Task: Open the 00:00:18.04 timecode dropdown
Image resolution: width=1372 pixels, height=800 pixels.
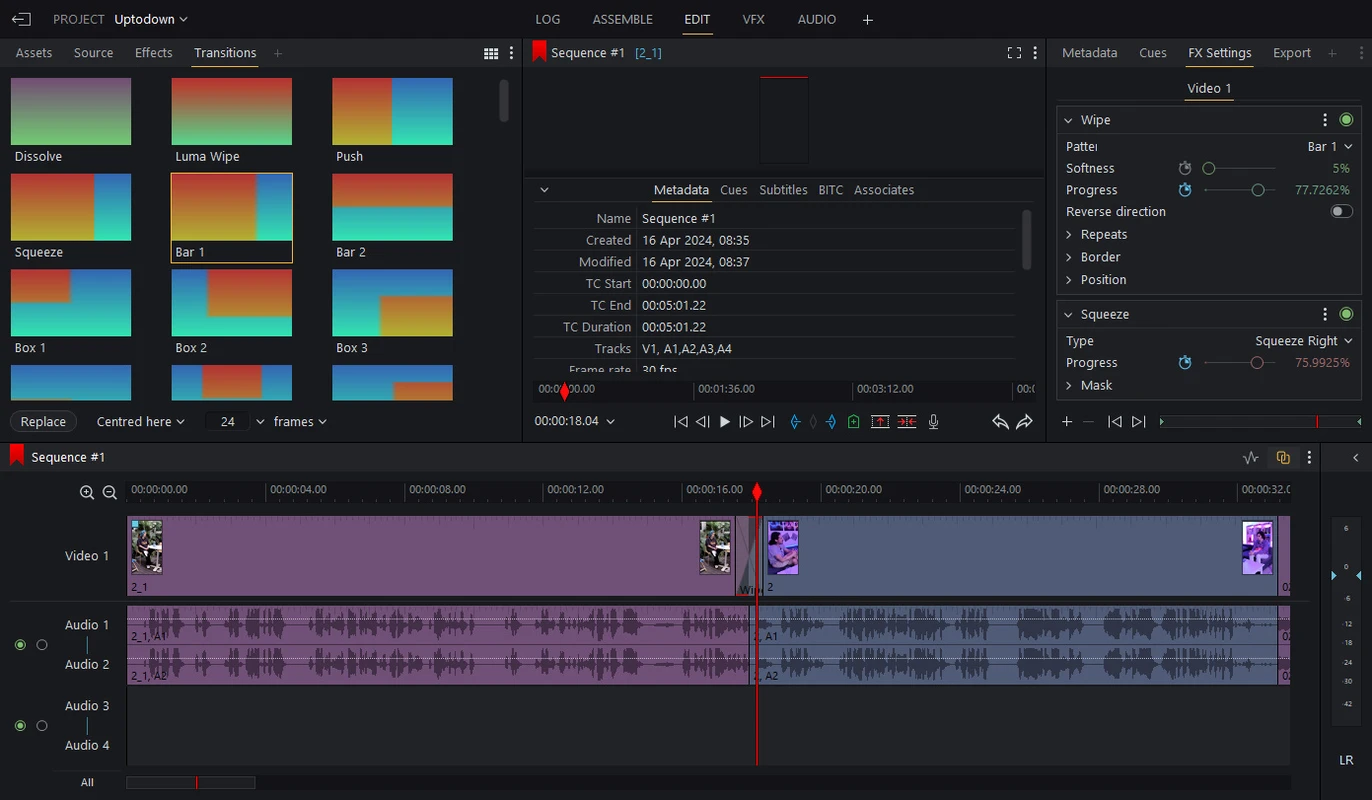Action: [x=575, y=422]
